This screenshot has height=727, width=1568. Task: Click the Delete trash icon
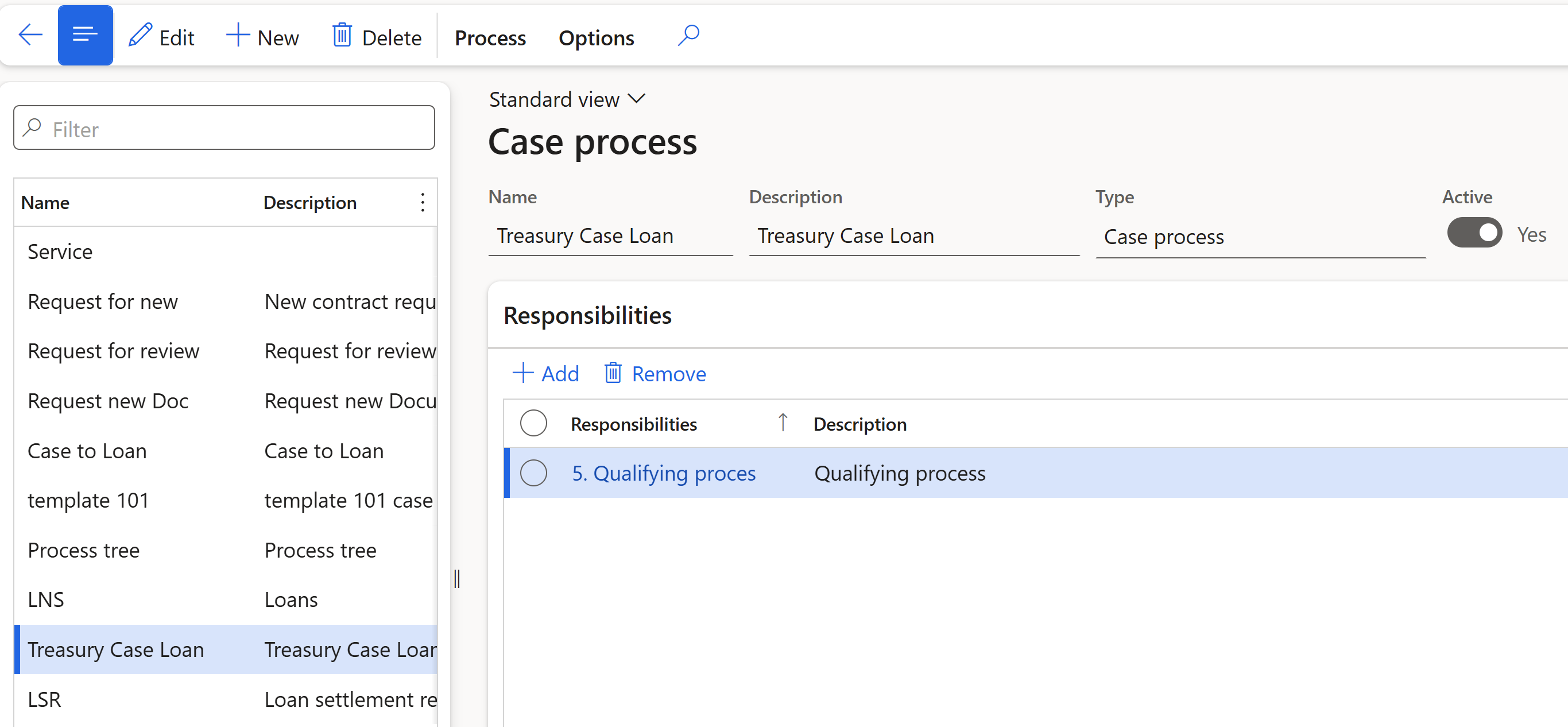tap(343, 35)
